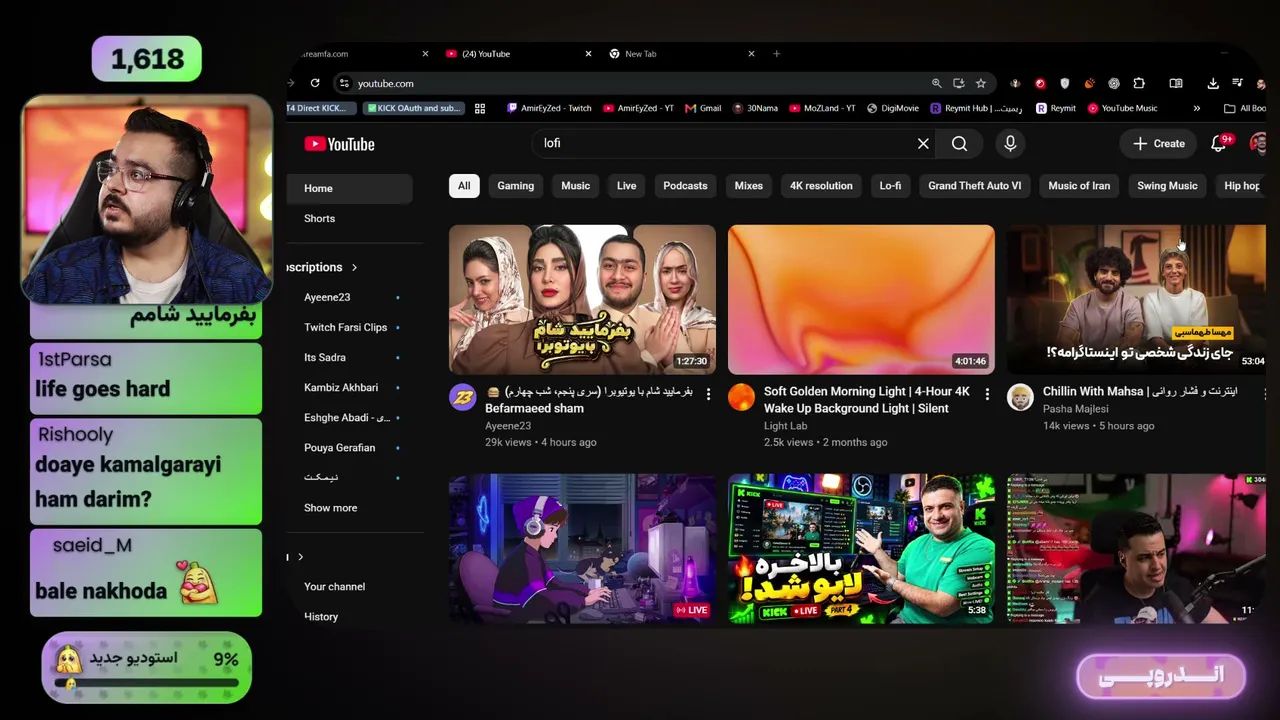Image resolution: width=1280 pixels, height=720 pixels.
Task: Go to Home in the sidebar
Action: [349, 189]
